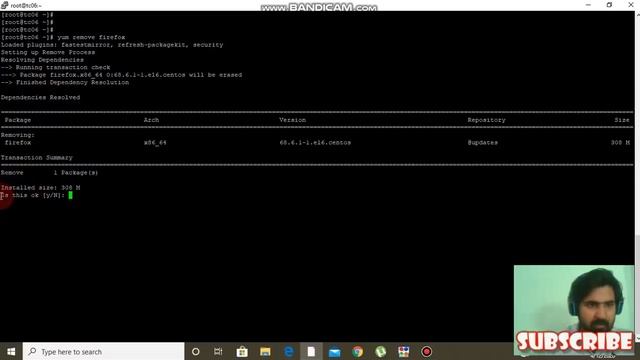
Task: Open the colorful squares taskbar app icon
Action: [x=404, y=351]
